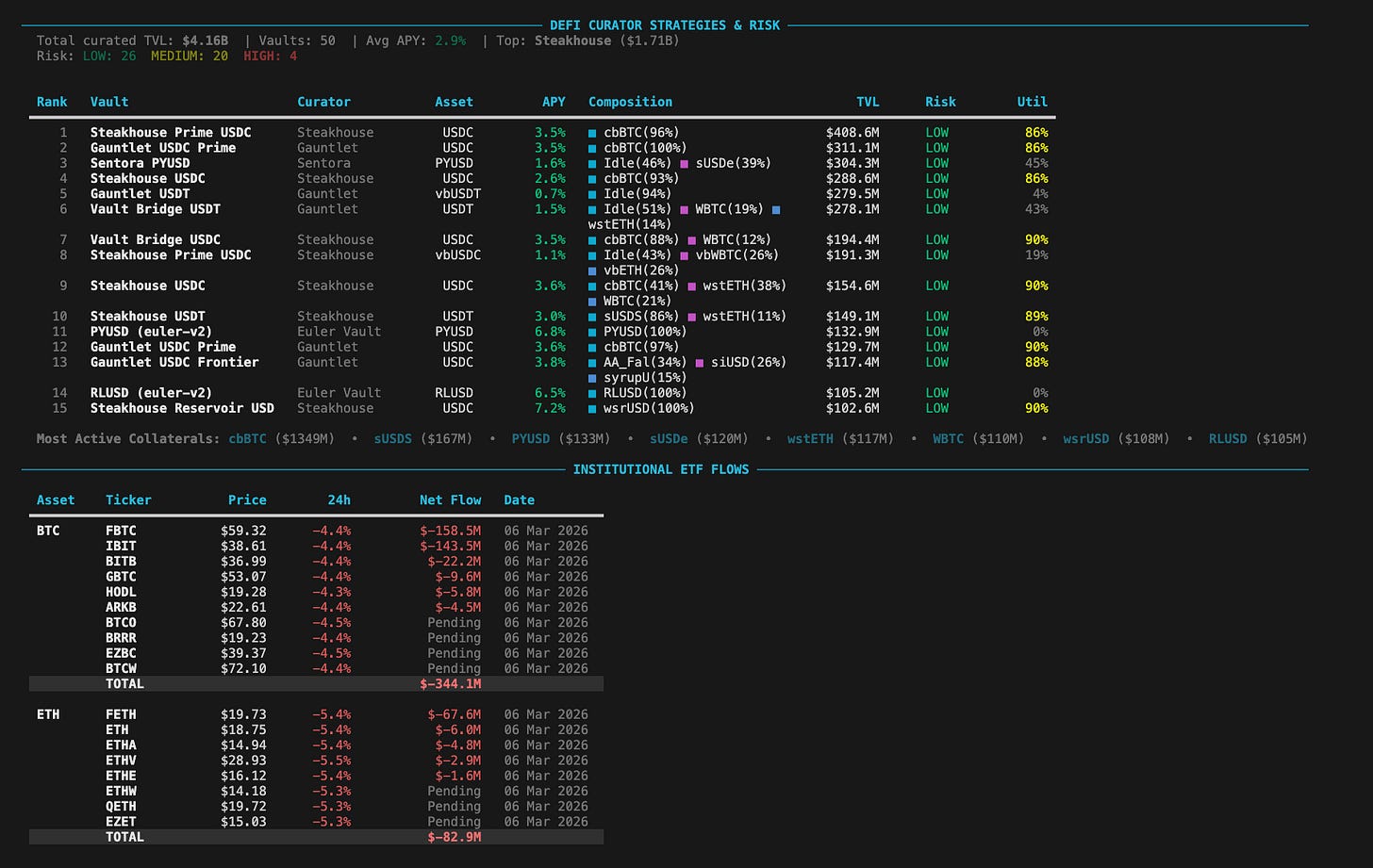
Task: Select the HODL ticker
Action: pyautogui.click(x=121, y=593)
